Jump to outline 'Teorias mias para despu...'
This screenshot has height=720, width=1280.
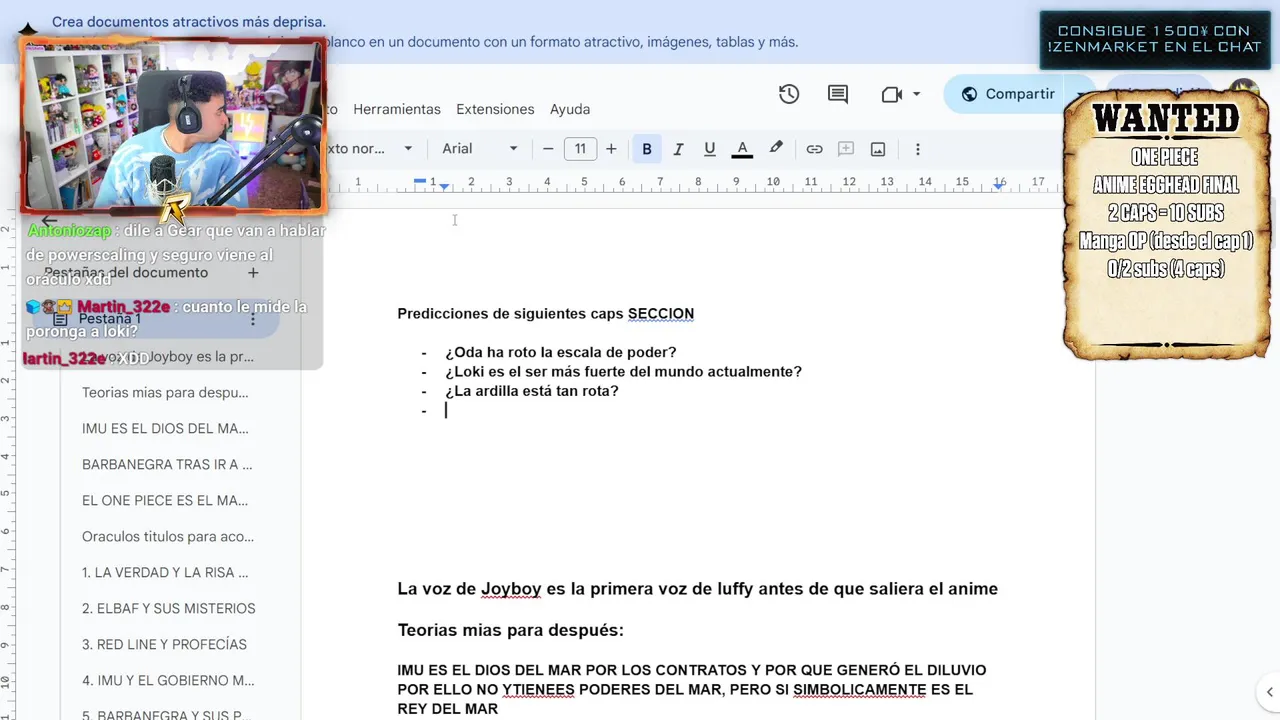click(x=165, y=393)
